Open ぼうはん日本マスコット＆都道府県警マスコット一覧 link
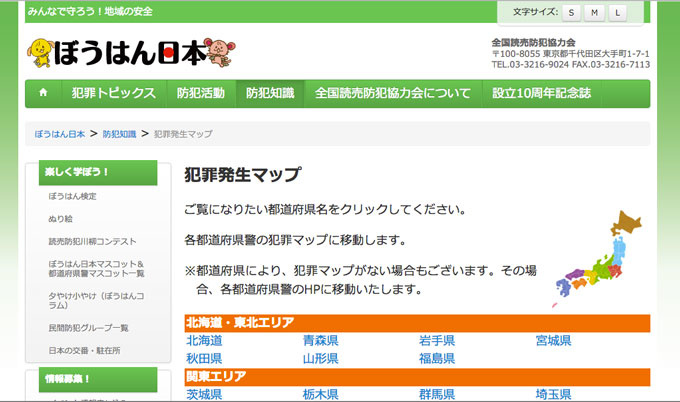Image resolution: width=680 pixels, height=402 pixels. coord(96,268)
